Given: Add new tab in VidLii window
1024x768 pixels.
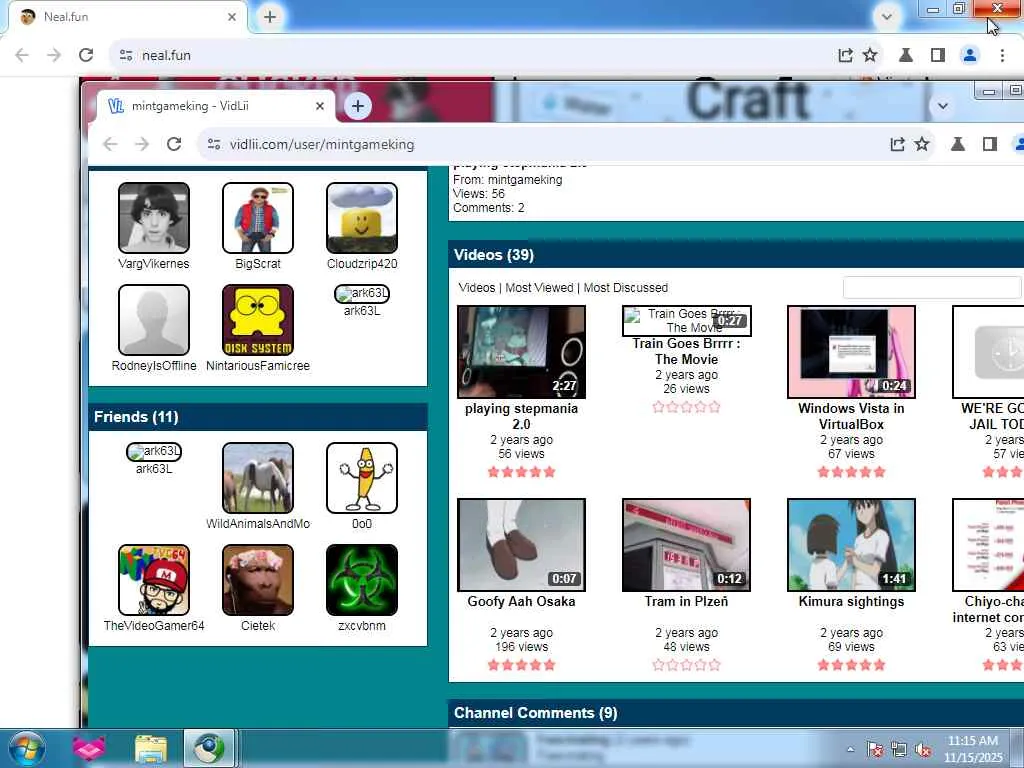Looking at the screenshot, I should (358, 106).
